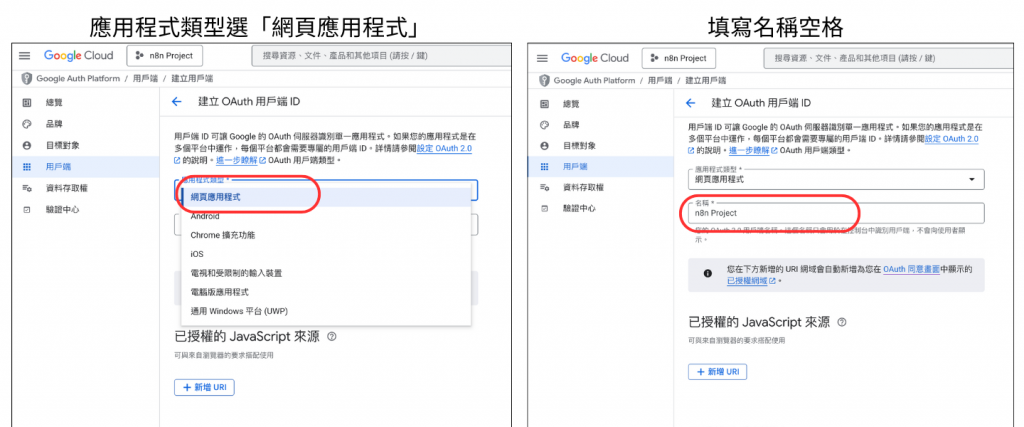The image size is (1024, 427).
Task: Select 通用 Windows 平台 (UWP) option
Action: click(326, 311)
